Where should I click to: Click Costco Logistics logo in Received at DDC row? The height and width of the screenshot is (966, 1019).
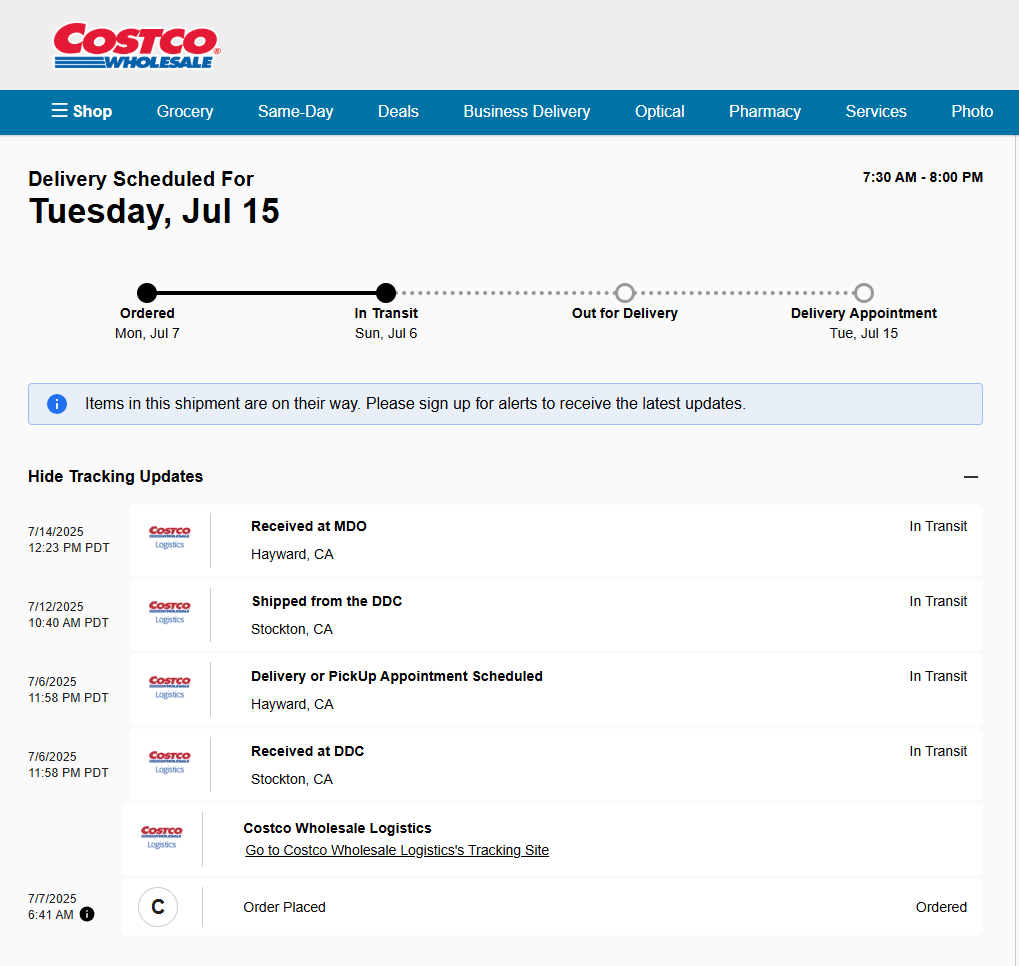[x=170, y=762]
